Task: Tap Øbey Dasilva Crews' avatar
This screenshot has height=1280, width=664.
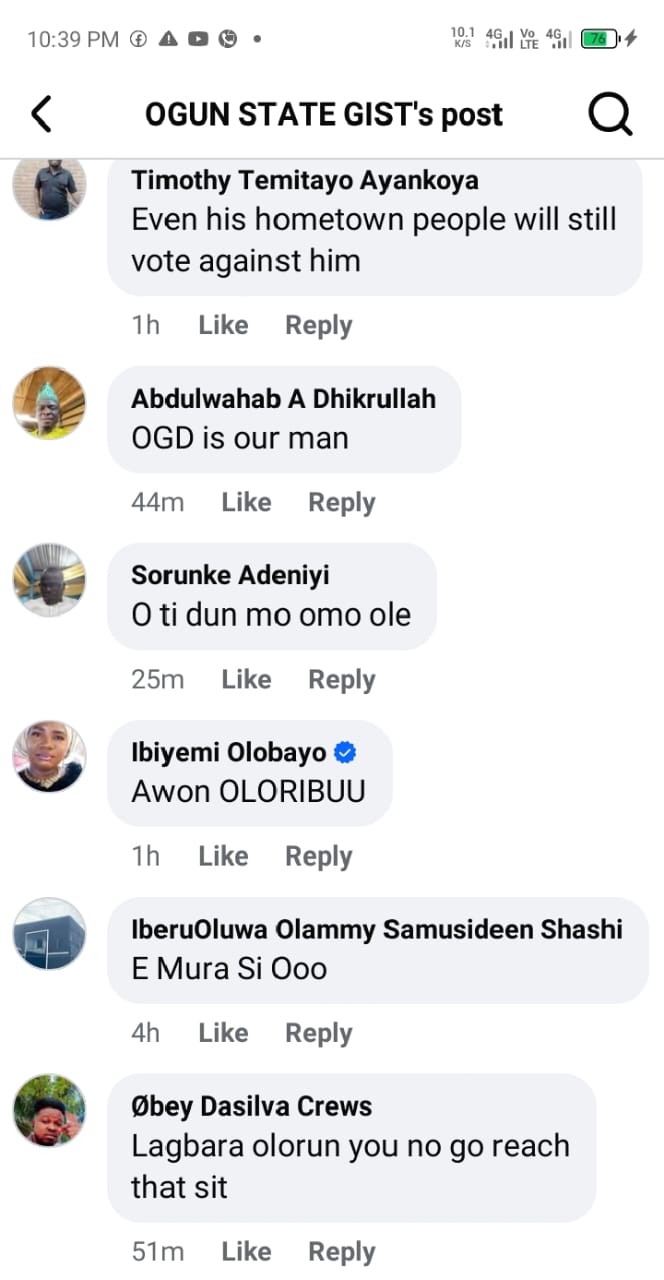Action: 49,1111
